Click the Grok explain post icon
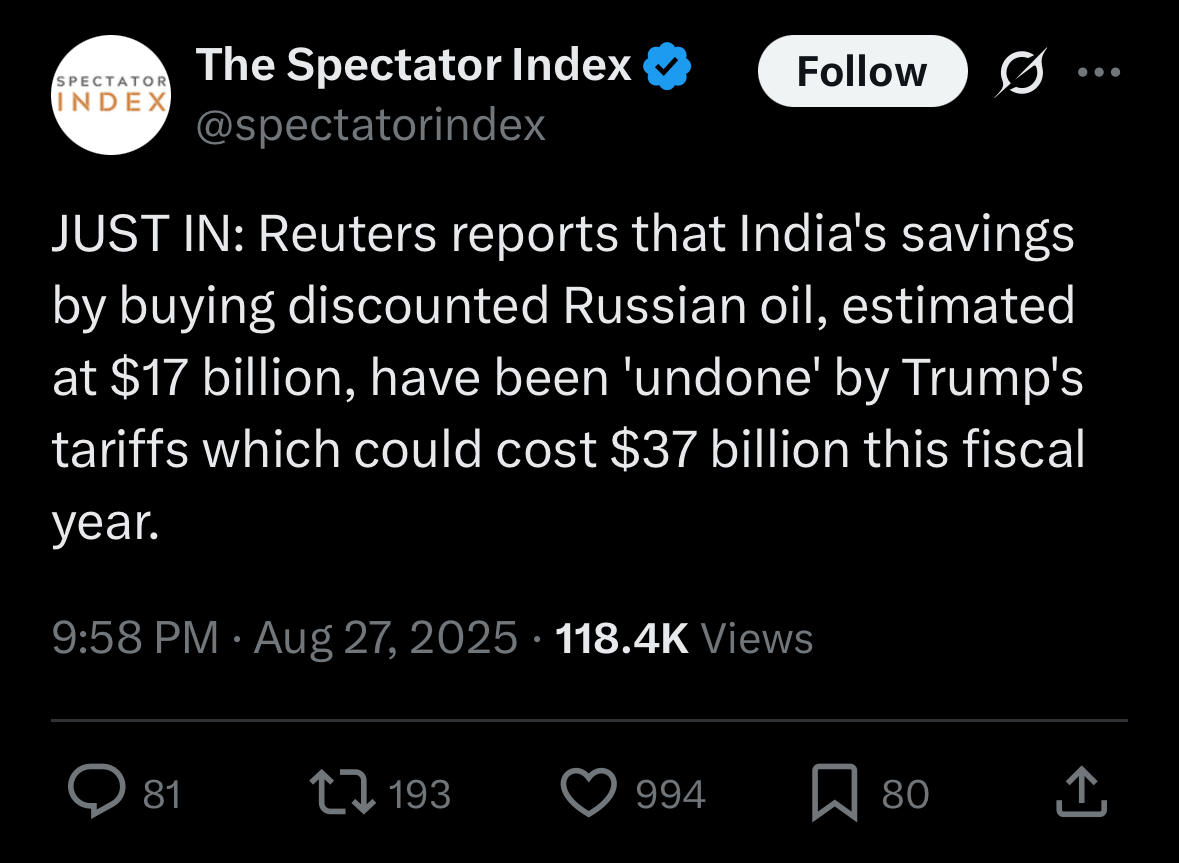 click(x=1020, y=74)
